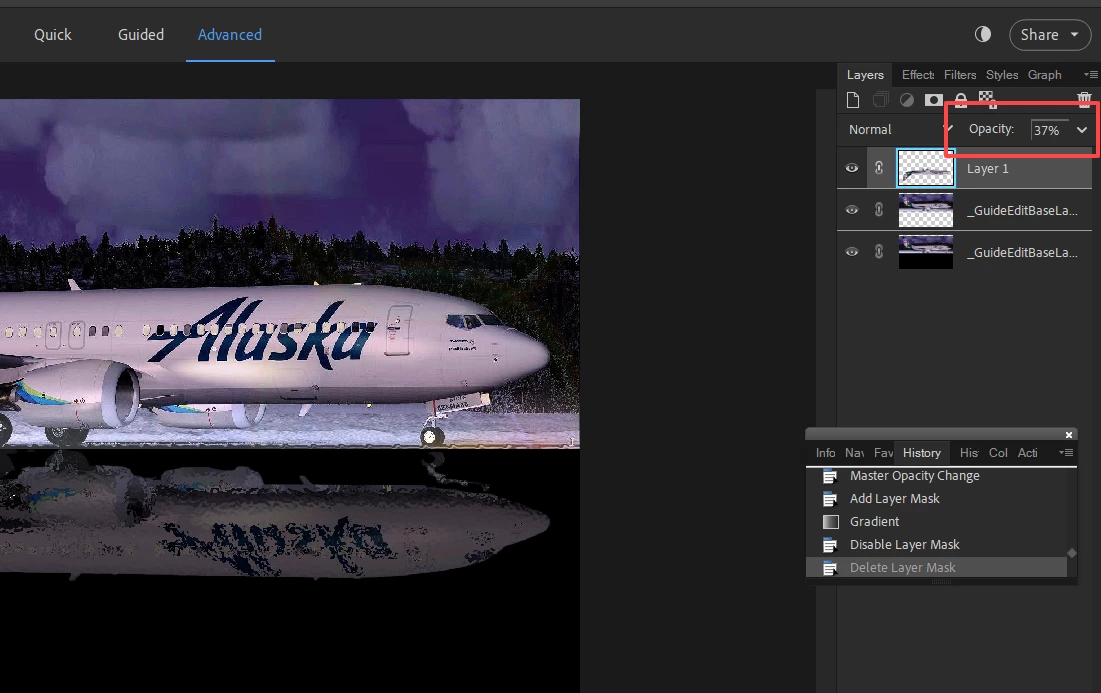Delete layer using the trash icon

coord(1084,100)
